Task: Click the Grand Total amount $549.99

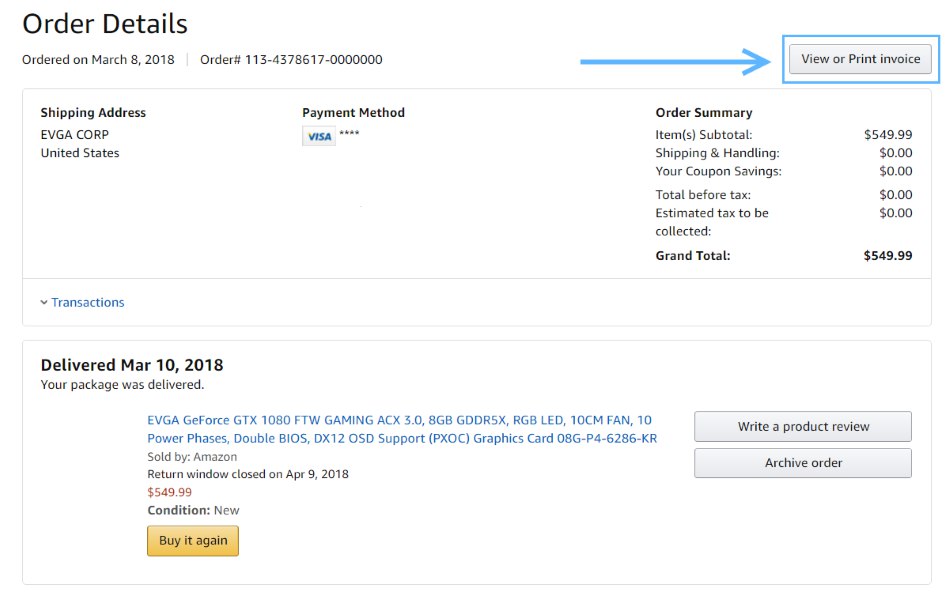Action: click(888, 255)
